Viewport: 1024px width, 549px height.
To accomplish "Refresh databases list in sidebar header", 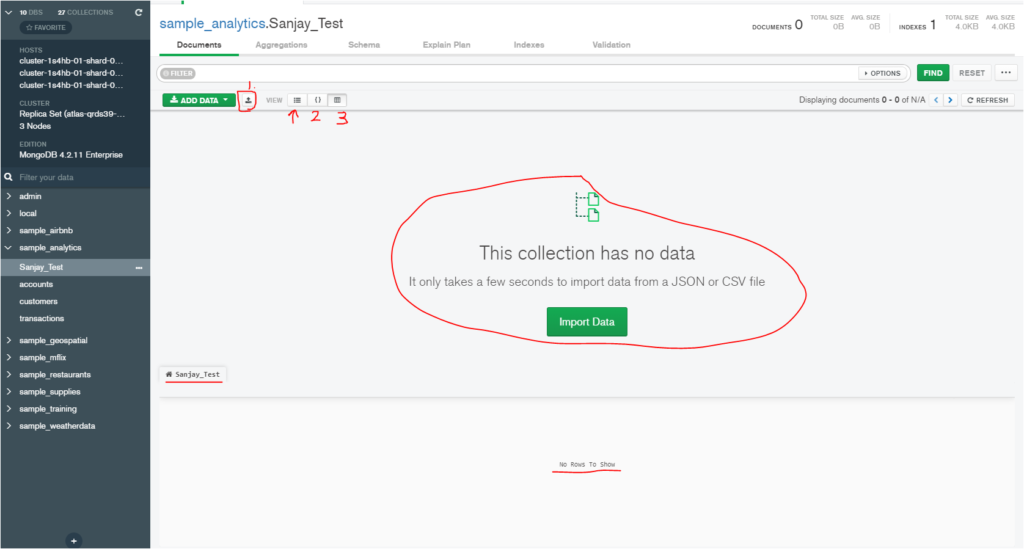I will 138,12.
